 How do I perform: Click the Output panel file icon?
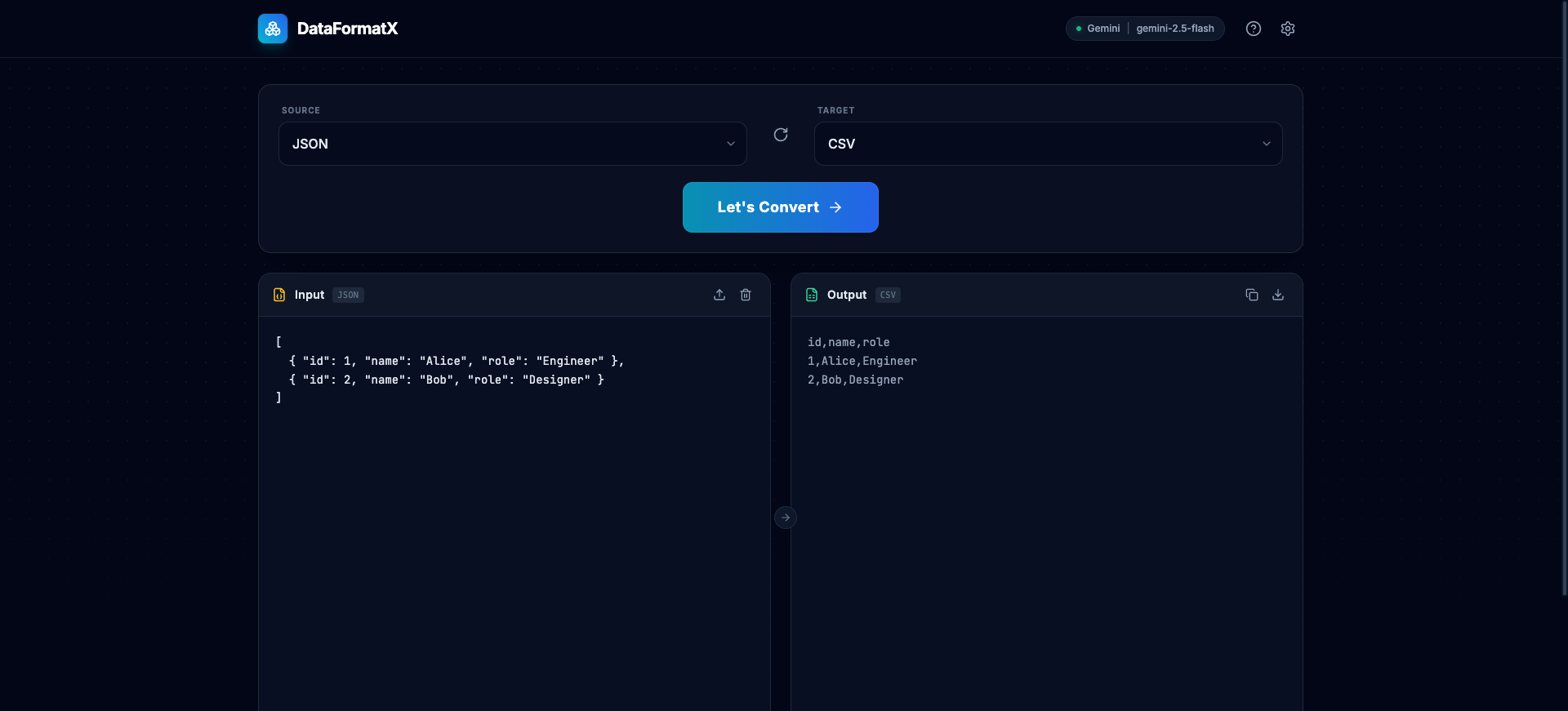812,295
